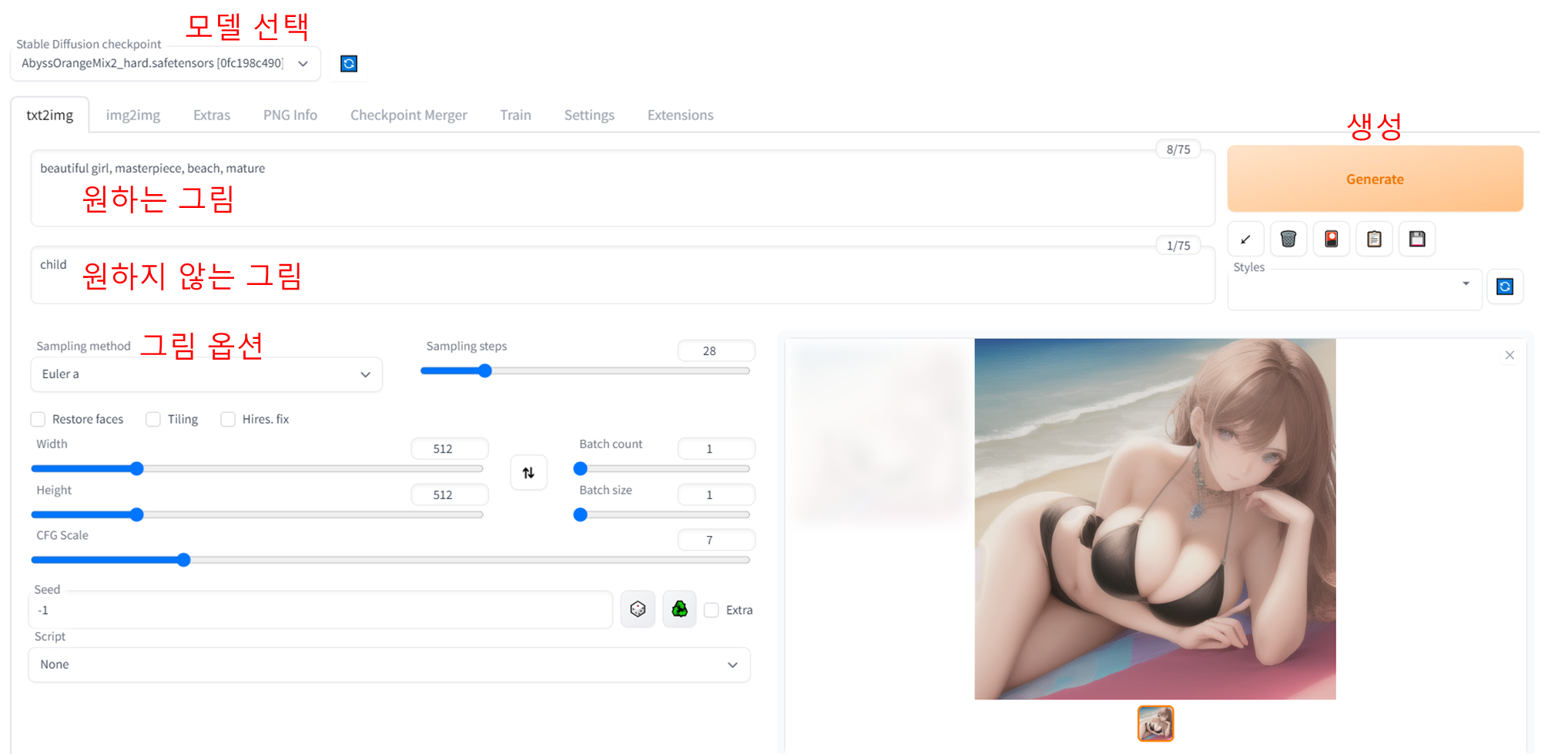Set a random seed with the dice icon

(638, 609)
